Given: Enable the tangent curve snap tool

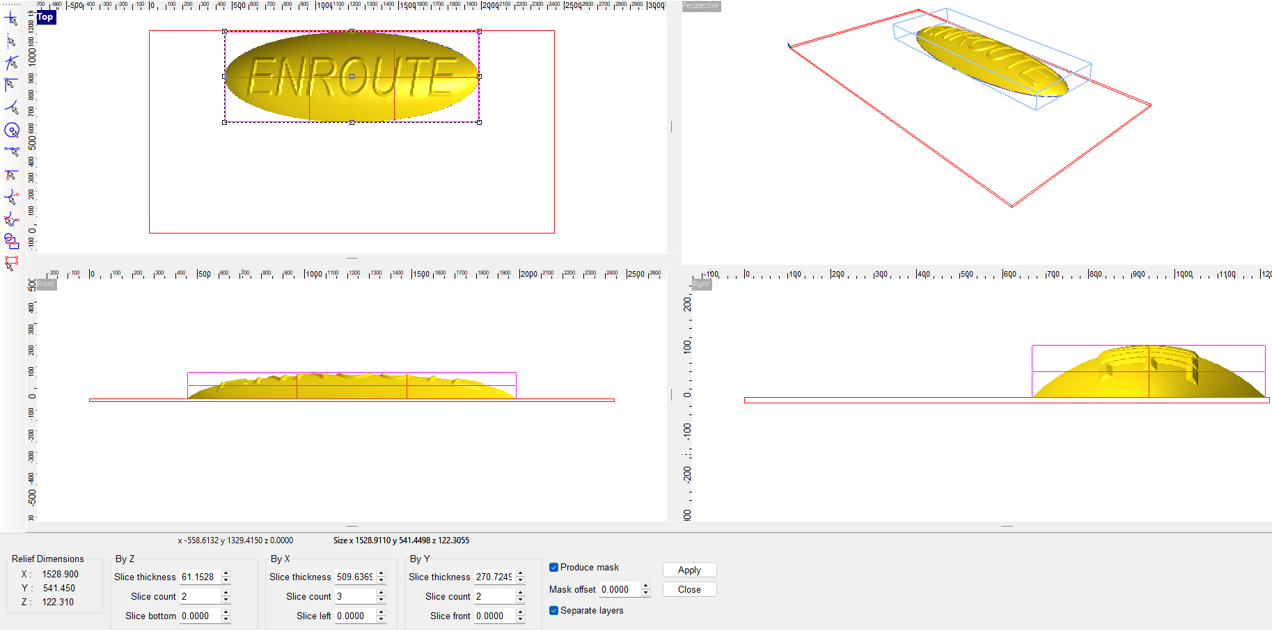Looking at the screenshot, I should pos(12,107).
